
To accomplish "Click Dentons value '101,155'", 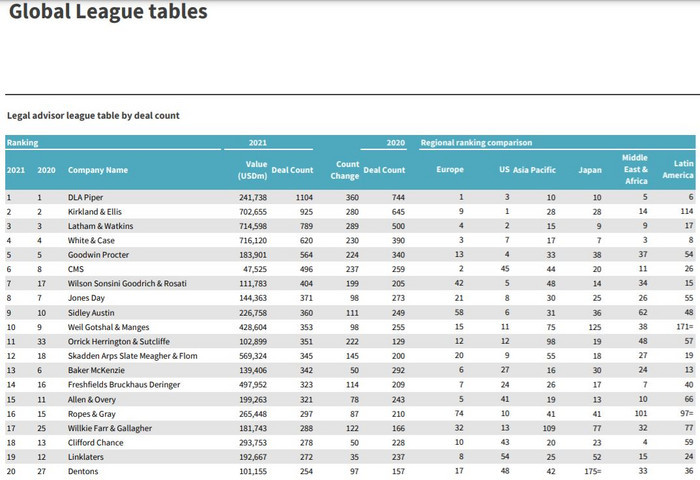I will click(x=253, y=471).
